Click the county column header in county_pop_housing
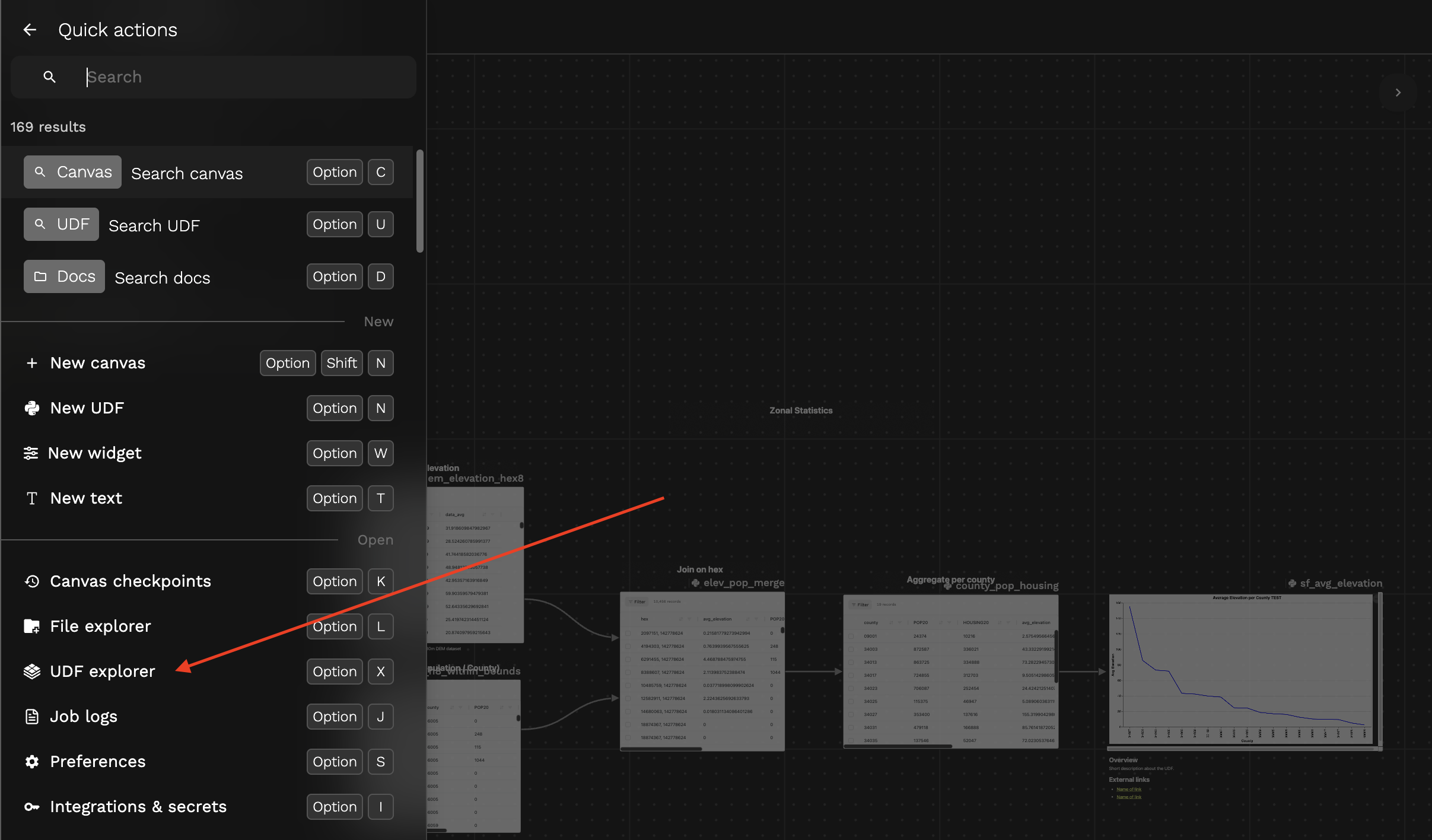1432x840 pixels. (871, 622)
